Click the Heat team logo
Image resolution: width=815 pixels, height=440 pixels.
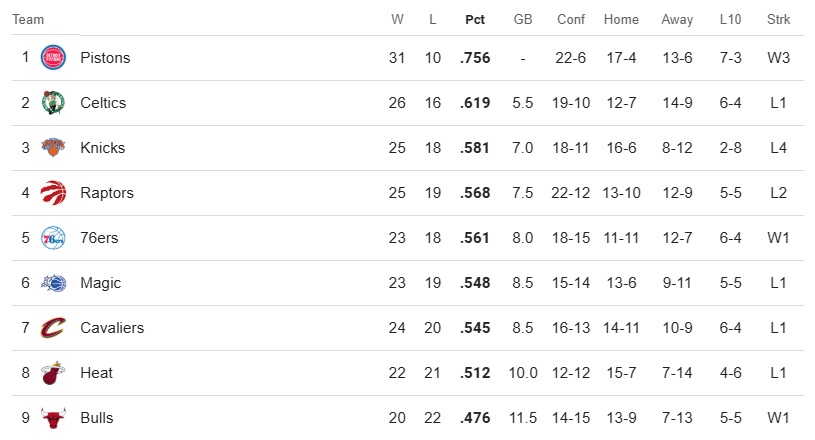tap(53, 373)
